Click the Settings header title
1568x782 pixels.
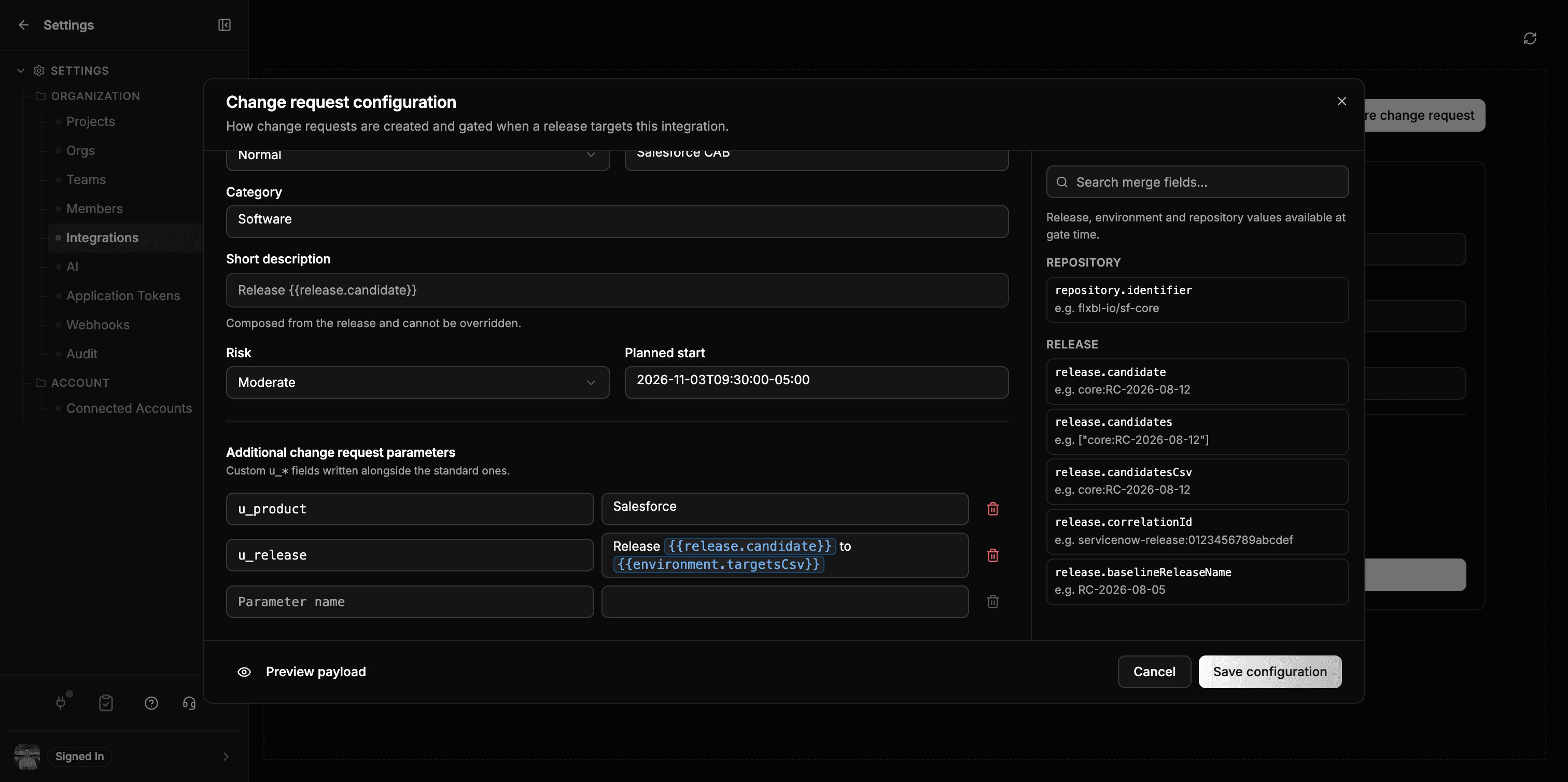[69, 25]
